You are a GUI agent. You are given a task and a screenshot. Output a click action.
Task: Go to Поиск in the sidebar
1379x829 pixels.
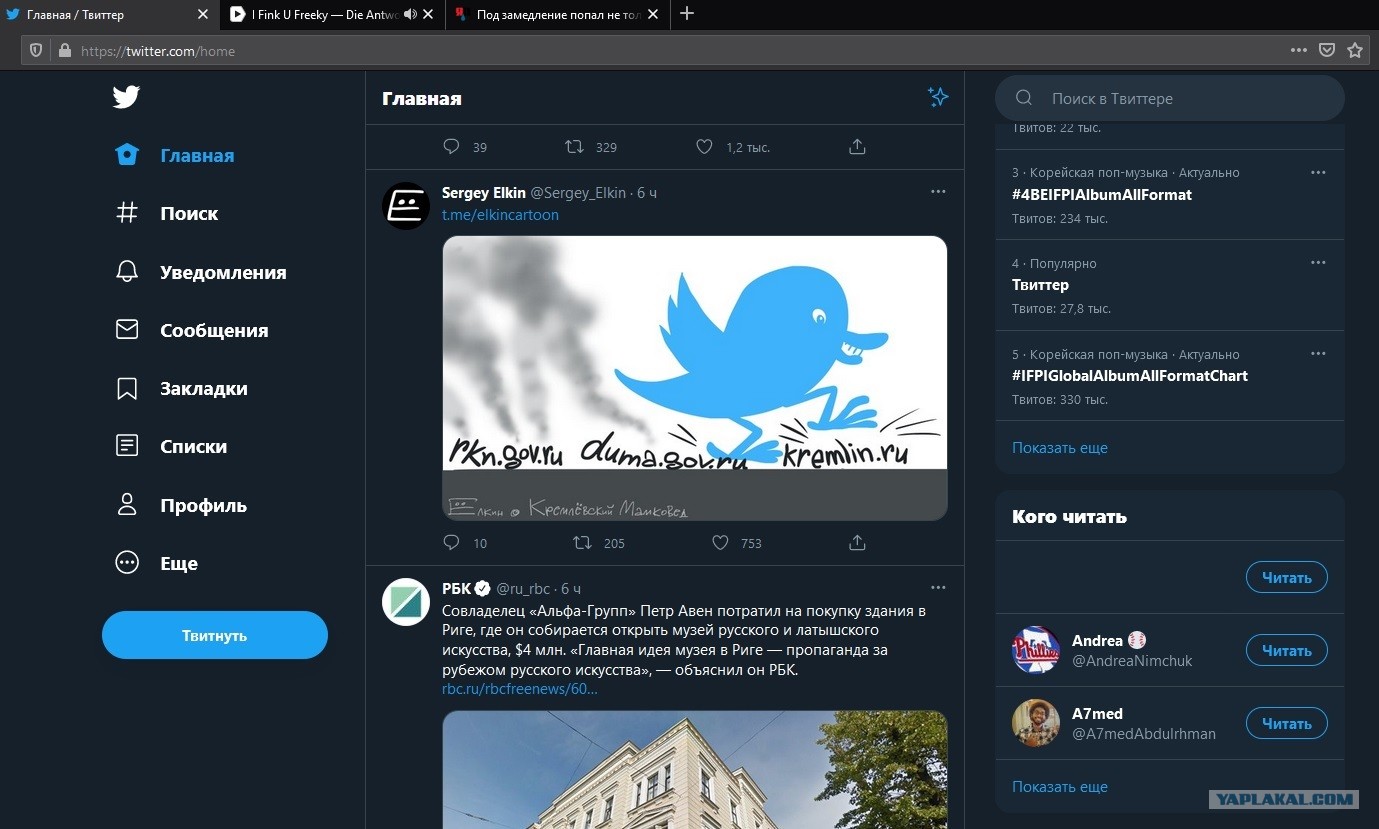point(167,213)
